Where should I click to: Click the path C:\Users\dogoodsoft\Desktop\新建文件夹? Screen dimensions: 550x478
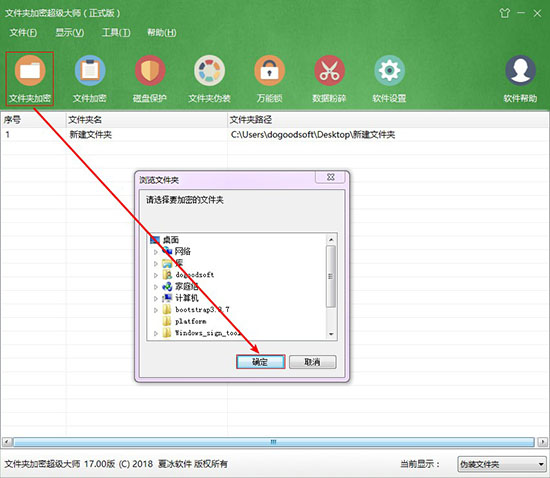click(x=313, y=135)
